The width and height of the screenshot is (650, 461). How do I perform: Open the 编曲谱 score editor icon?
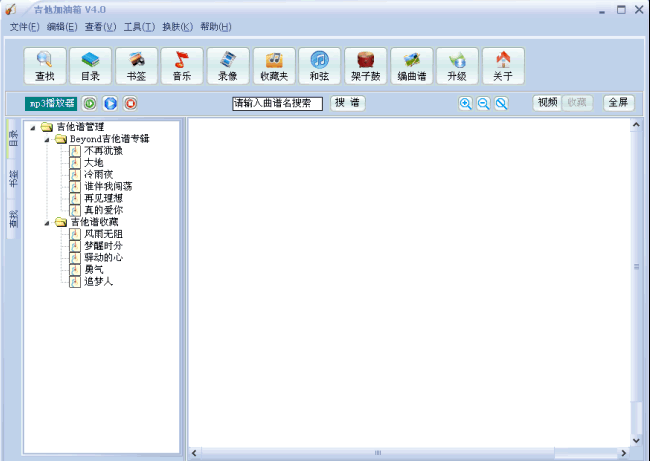click(412, 65)
